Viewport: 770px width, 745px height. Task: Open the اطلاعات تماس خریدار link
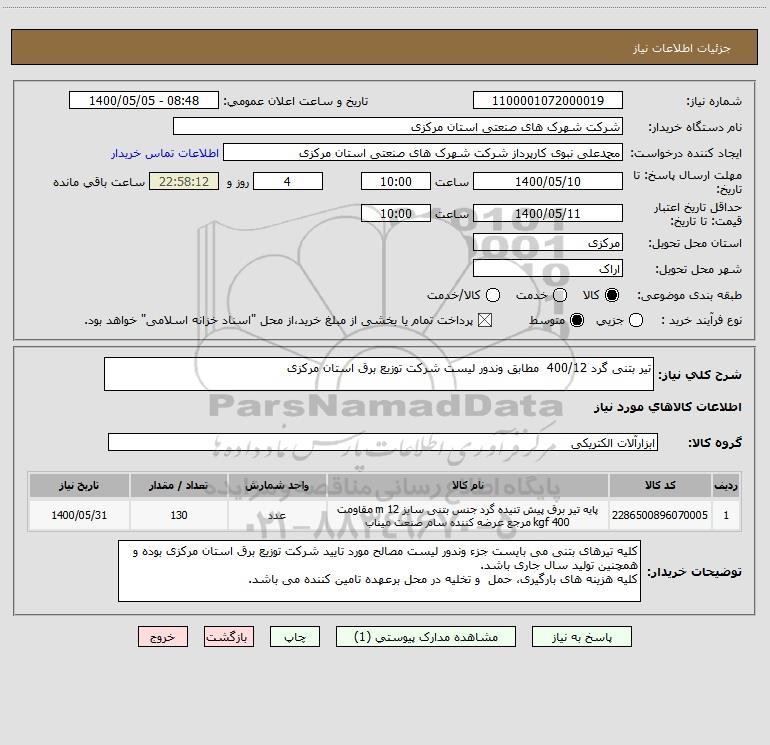coord(165,153)
